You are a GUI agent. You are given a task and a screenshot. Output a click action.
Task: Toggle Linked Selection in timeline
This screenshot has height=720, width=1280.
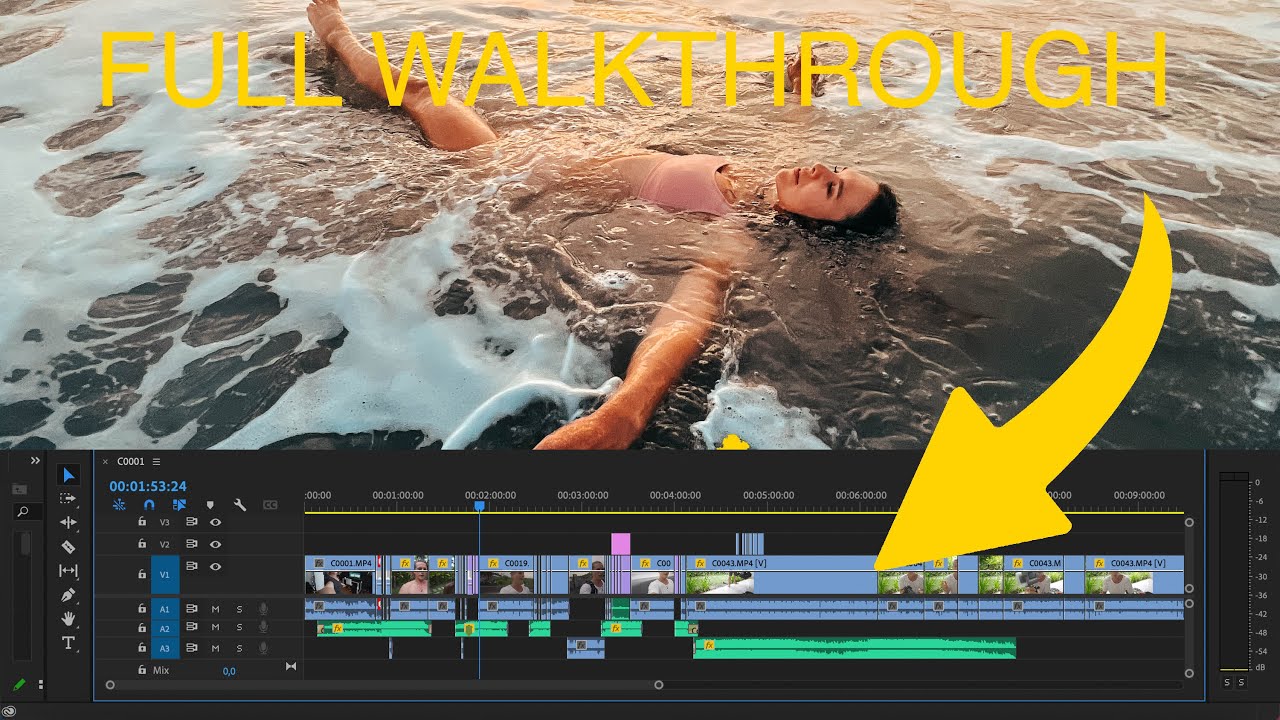(x=179, y=505)
